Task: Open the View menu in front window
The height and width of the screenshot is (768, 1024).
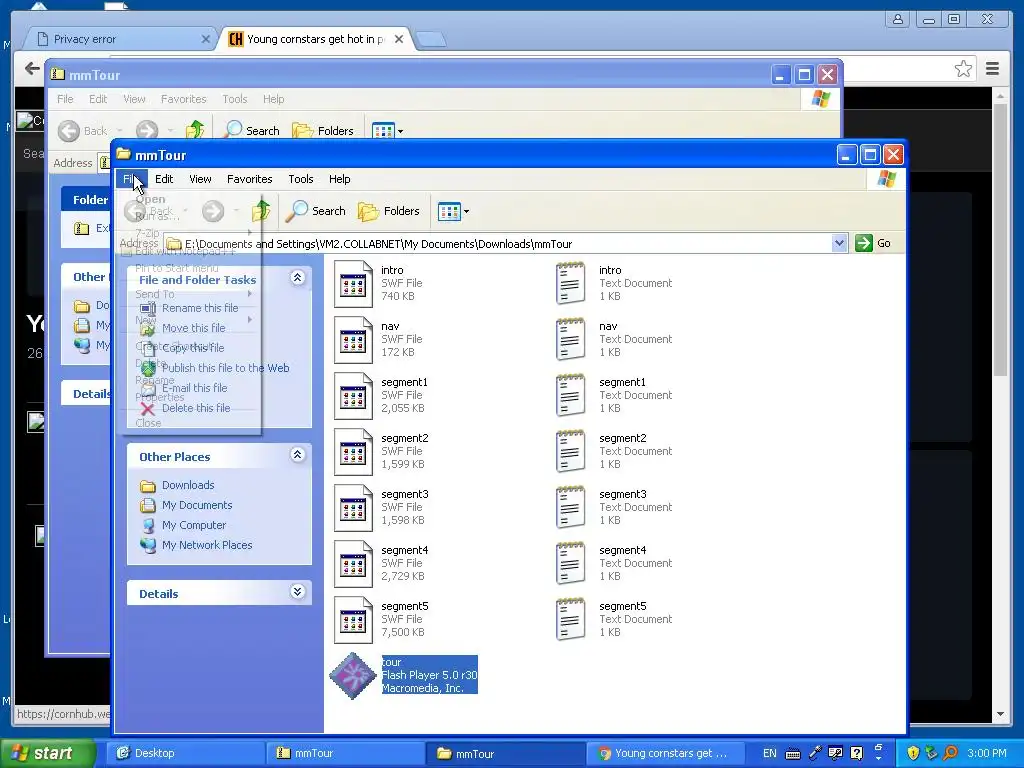Action: pos(200,179)
